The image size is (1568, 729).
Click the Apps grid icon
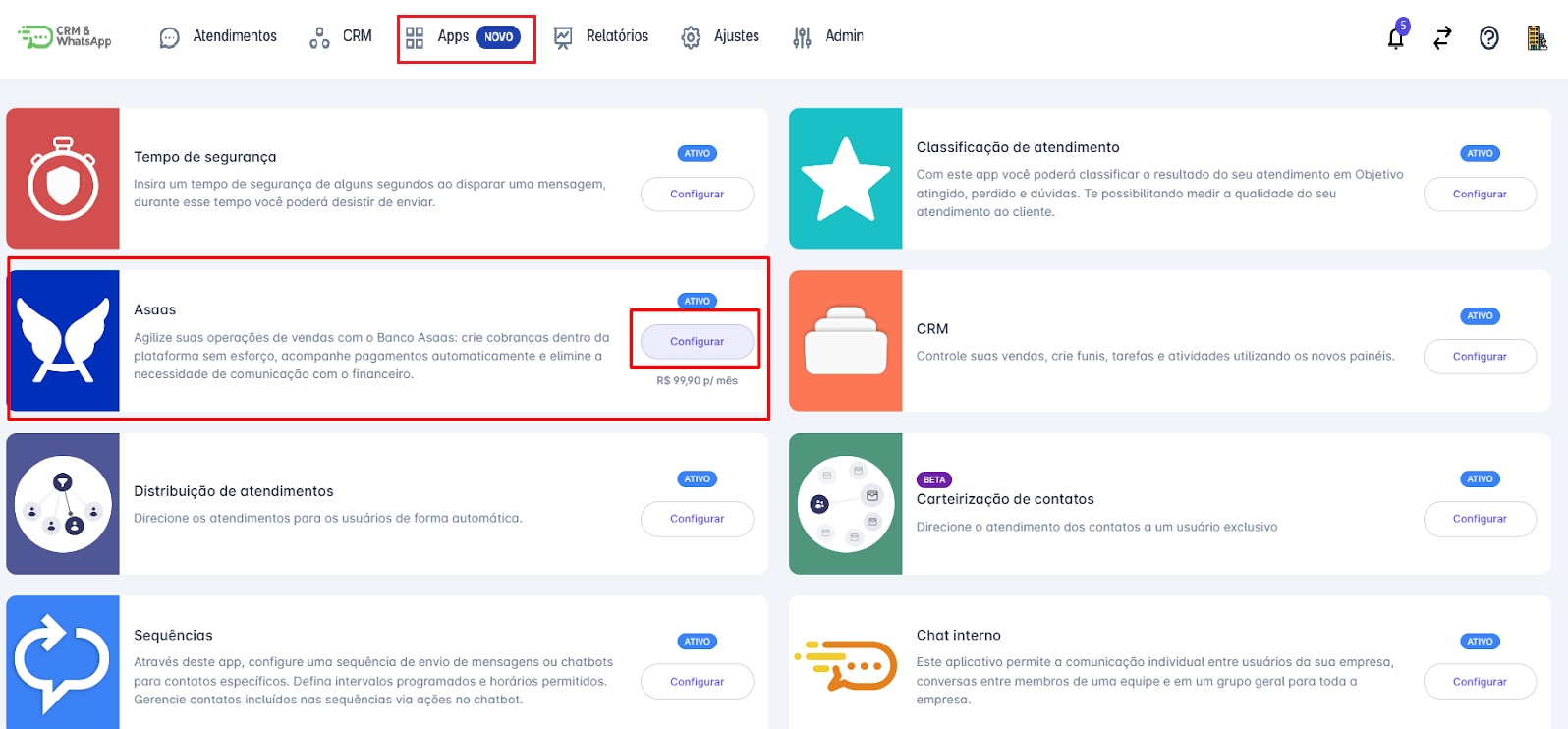click(415, 37)
